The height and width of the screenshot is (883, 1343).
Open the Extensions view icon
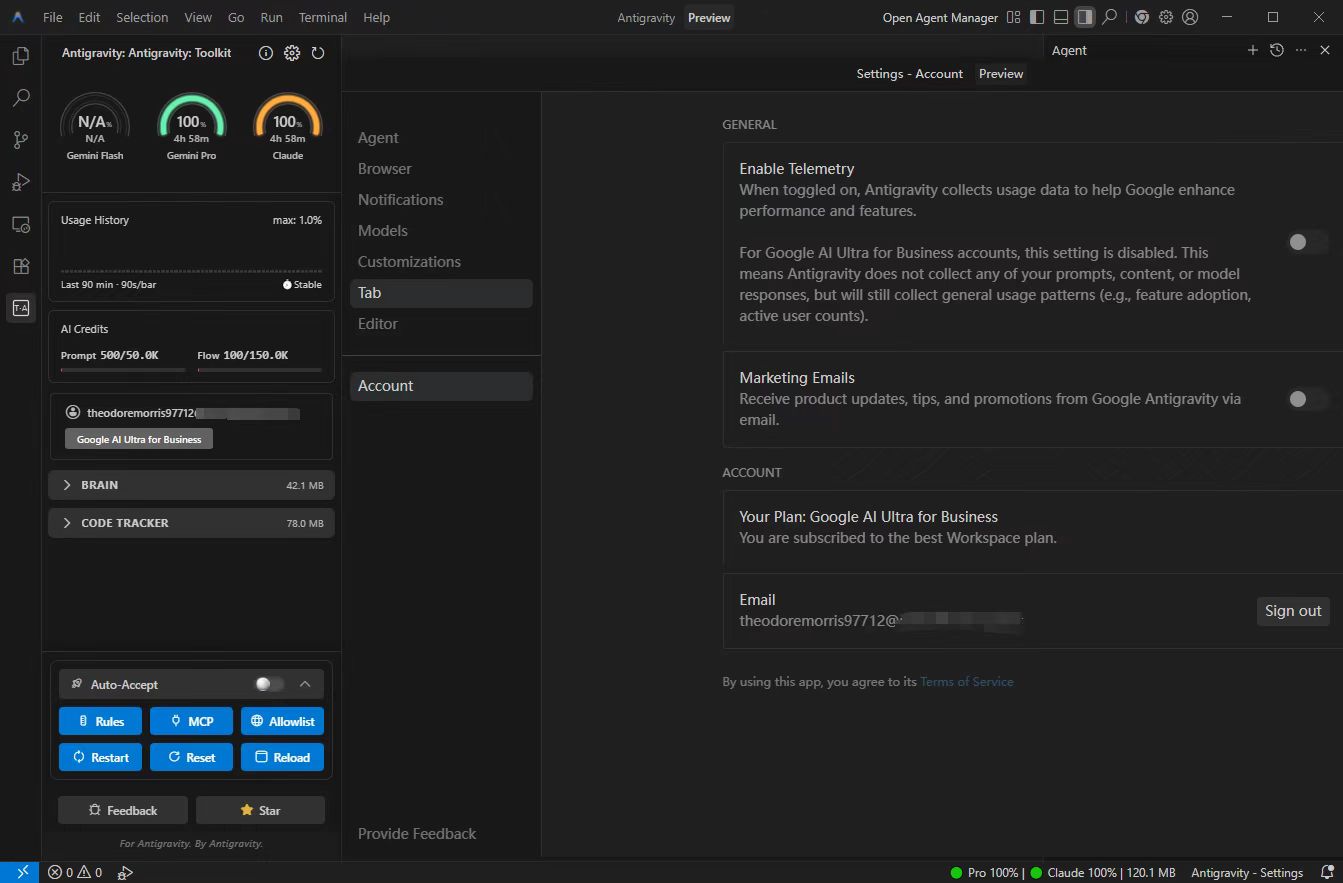(x=20, y=266)
